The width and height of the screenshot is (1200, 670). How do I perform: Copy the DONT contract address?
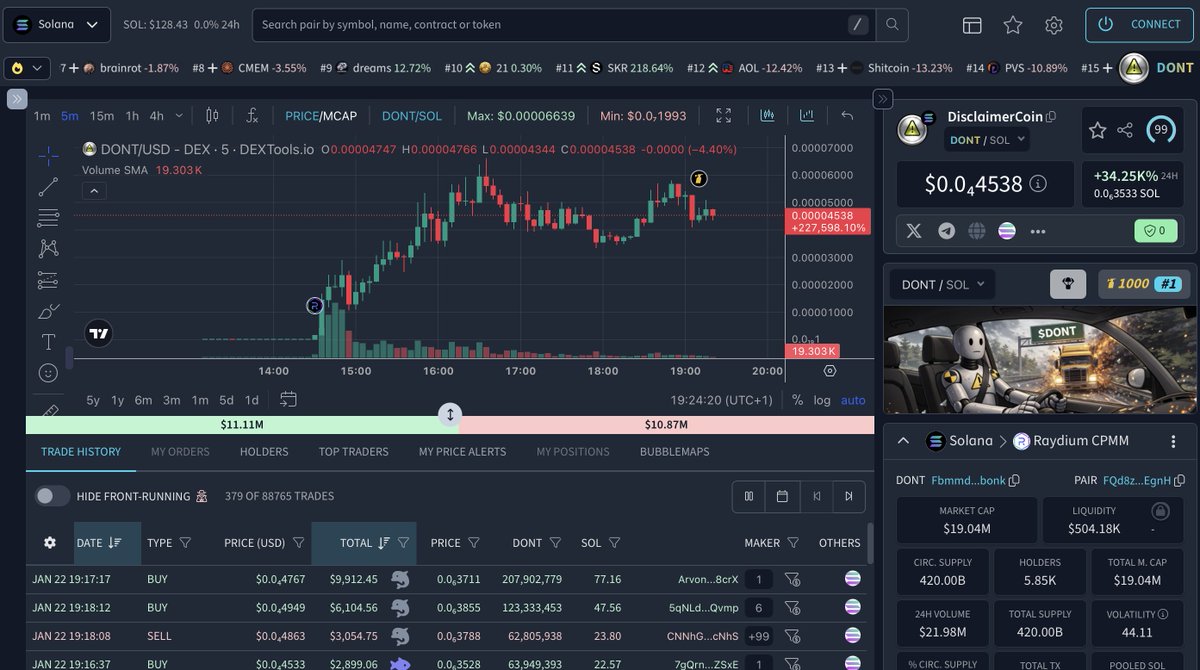(x=1014, y=481)
